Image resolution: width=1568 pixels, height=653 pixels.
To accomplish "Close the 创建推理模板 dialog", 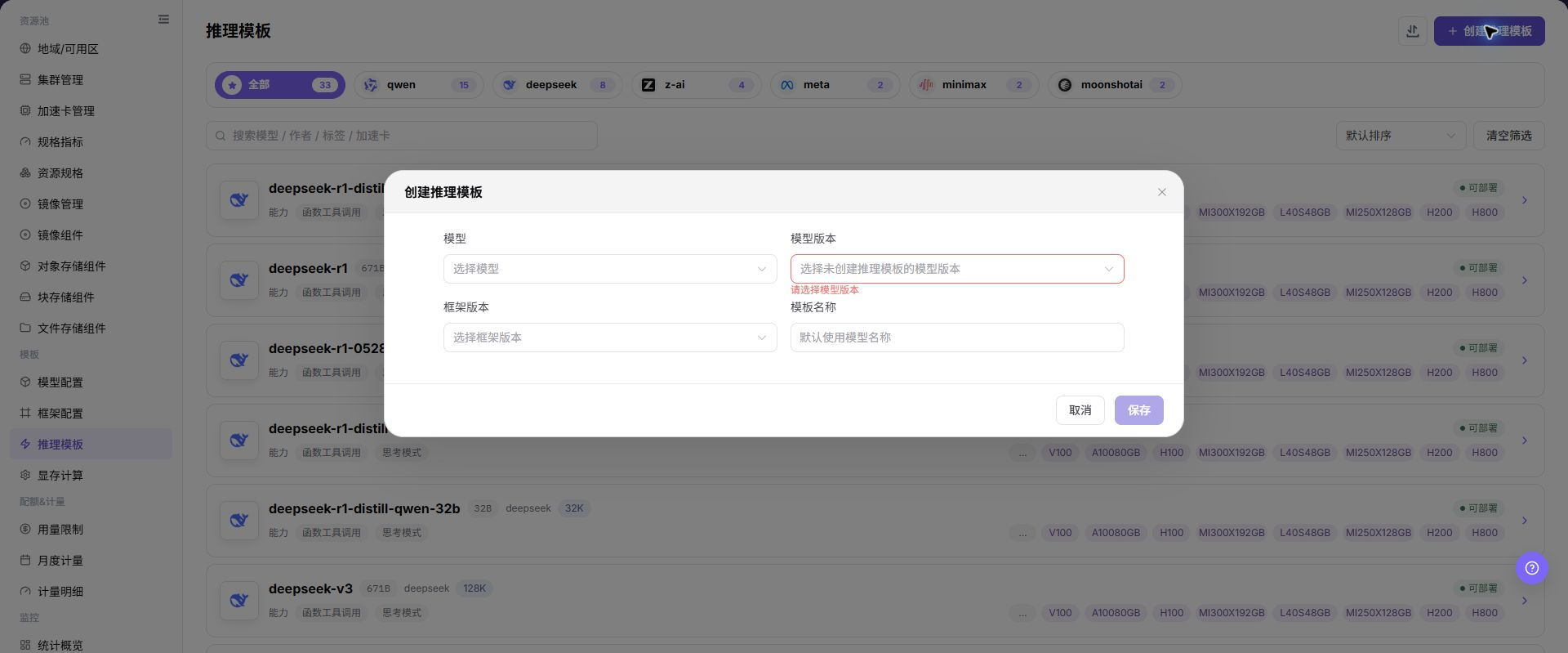I will click(1162, 192).
